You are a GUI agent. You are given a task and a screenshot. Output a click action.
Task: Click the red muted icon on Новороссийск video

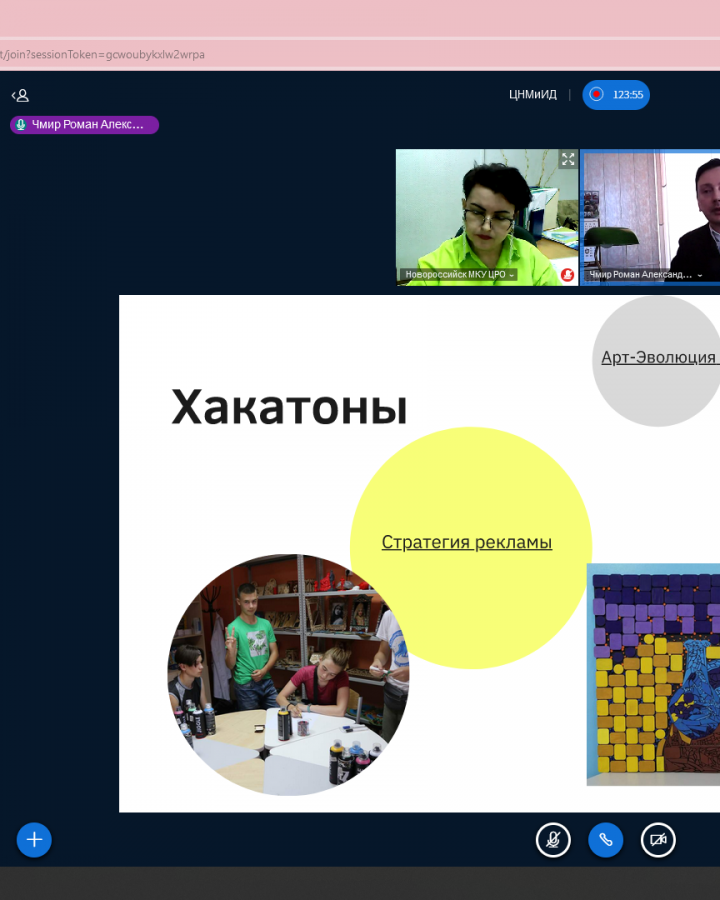pos(568,275)
